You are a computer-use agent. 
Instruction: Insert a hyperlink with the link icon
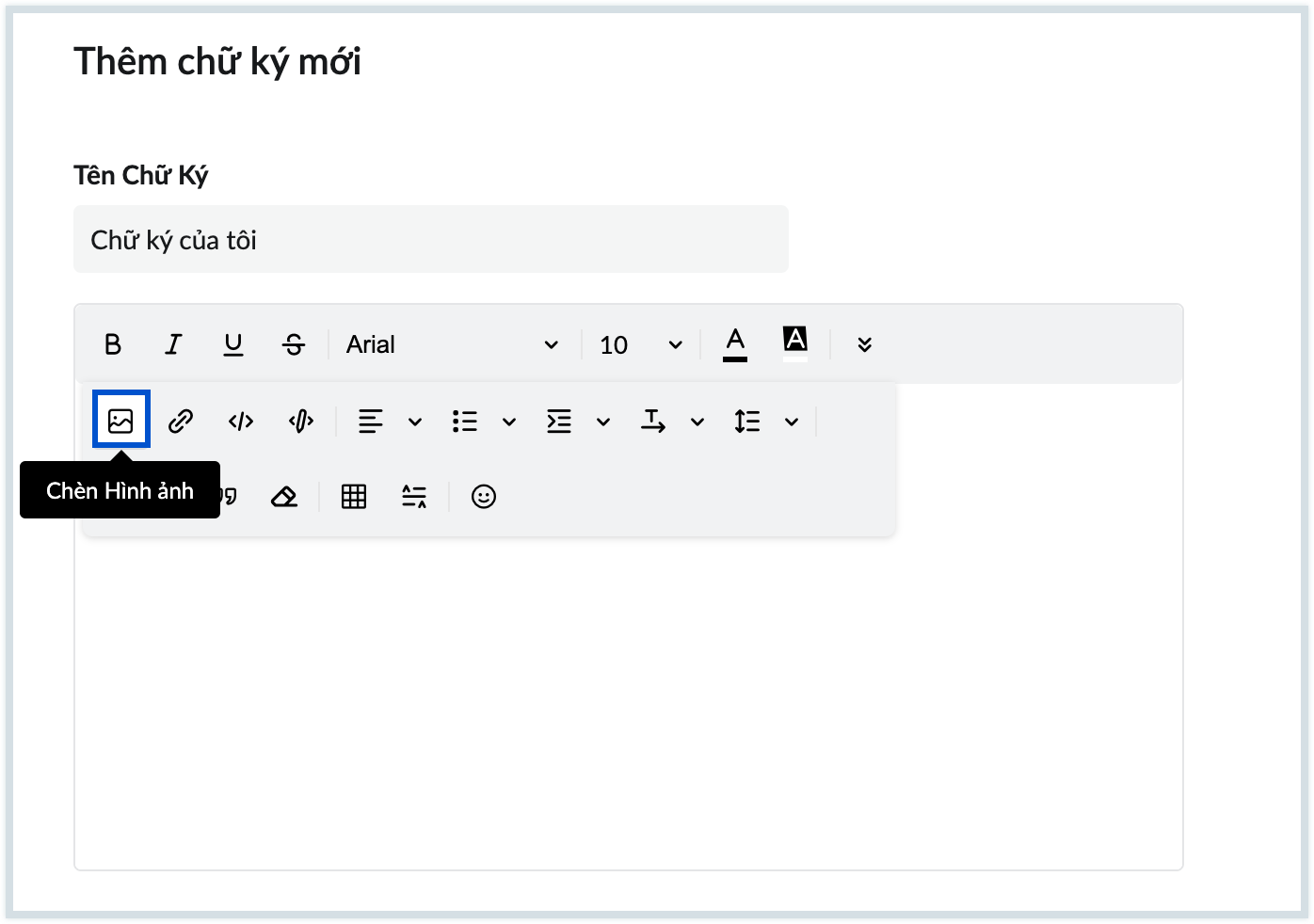(x=181, y=421)
